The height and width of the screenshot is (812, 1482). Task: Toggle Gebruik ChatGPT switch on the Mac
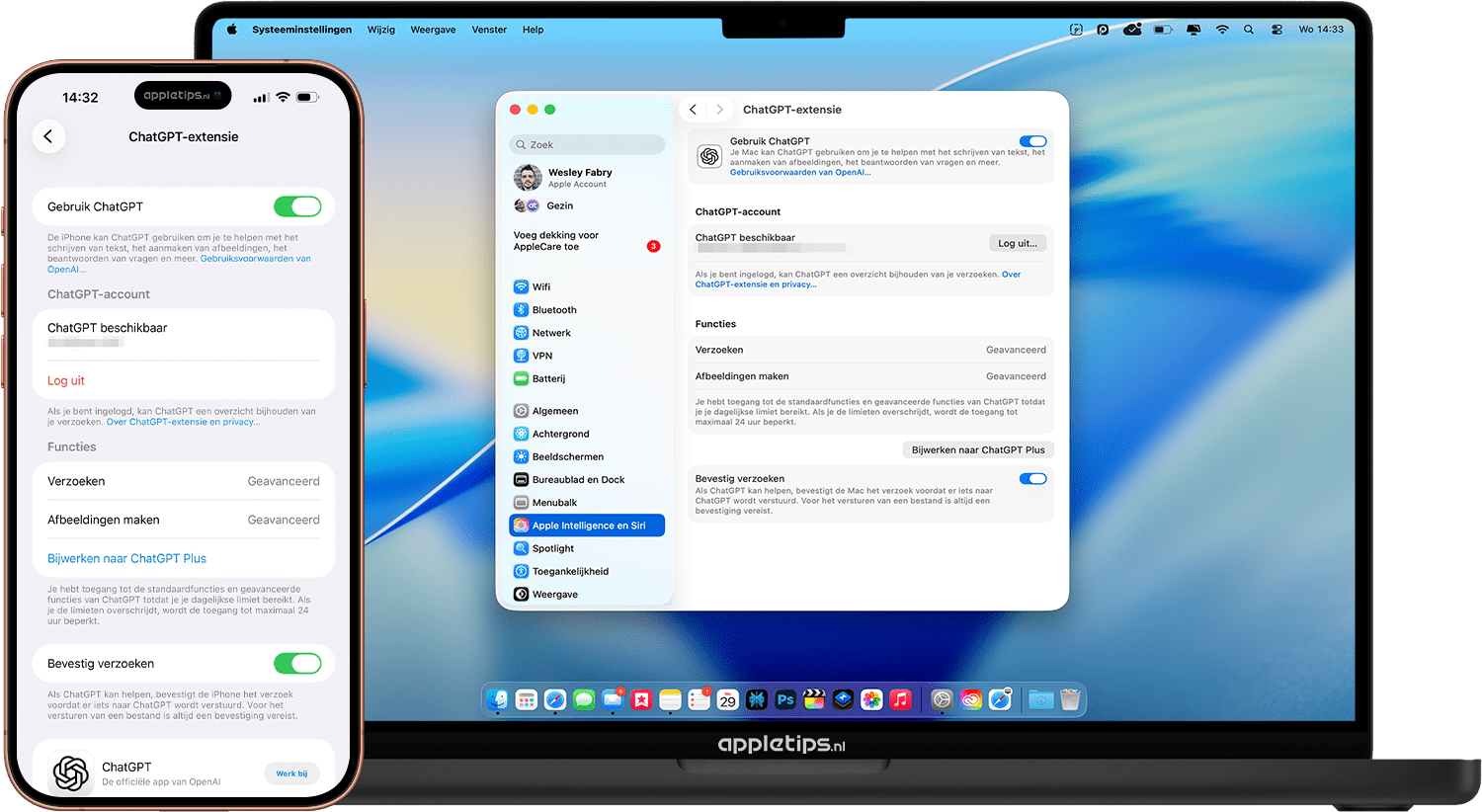pyautogui.click(x=1032, y=141)
